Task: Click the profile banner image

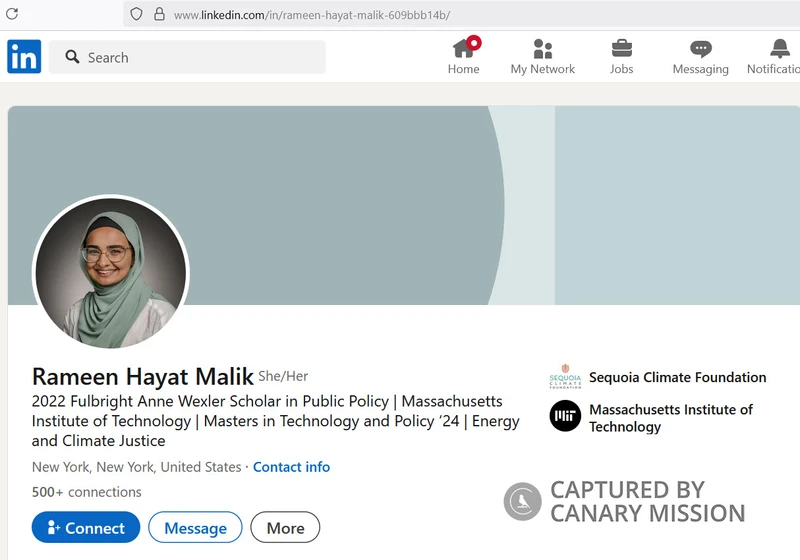Action: pos(404,205)
